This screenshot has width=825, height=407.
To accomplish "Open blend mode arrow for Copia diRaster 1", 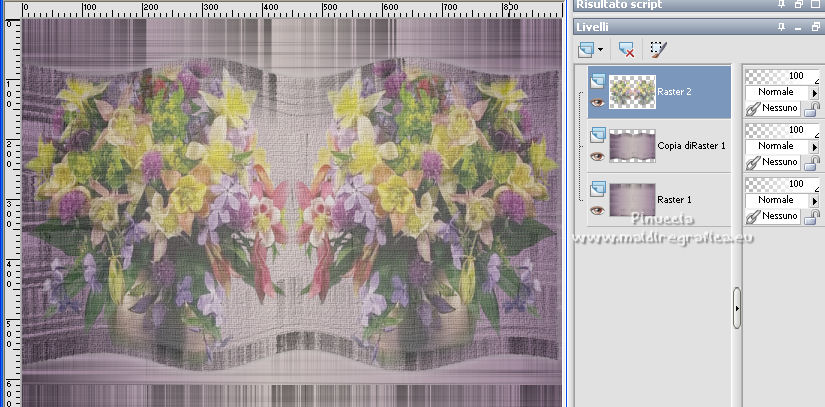I will pos(816,146).
